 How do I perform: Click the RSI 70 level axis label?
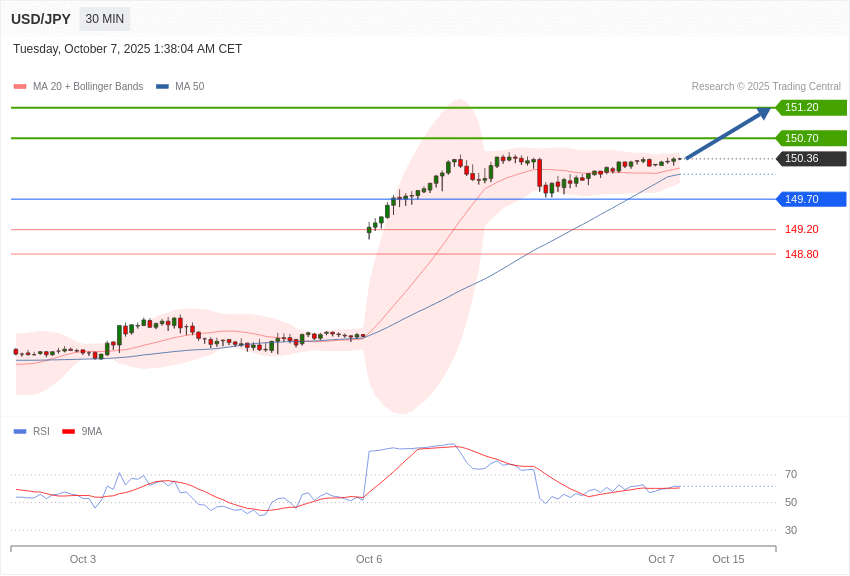[x=791, y=474]
